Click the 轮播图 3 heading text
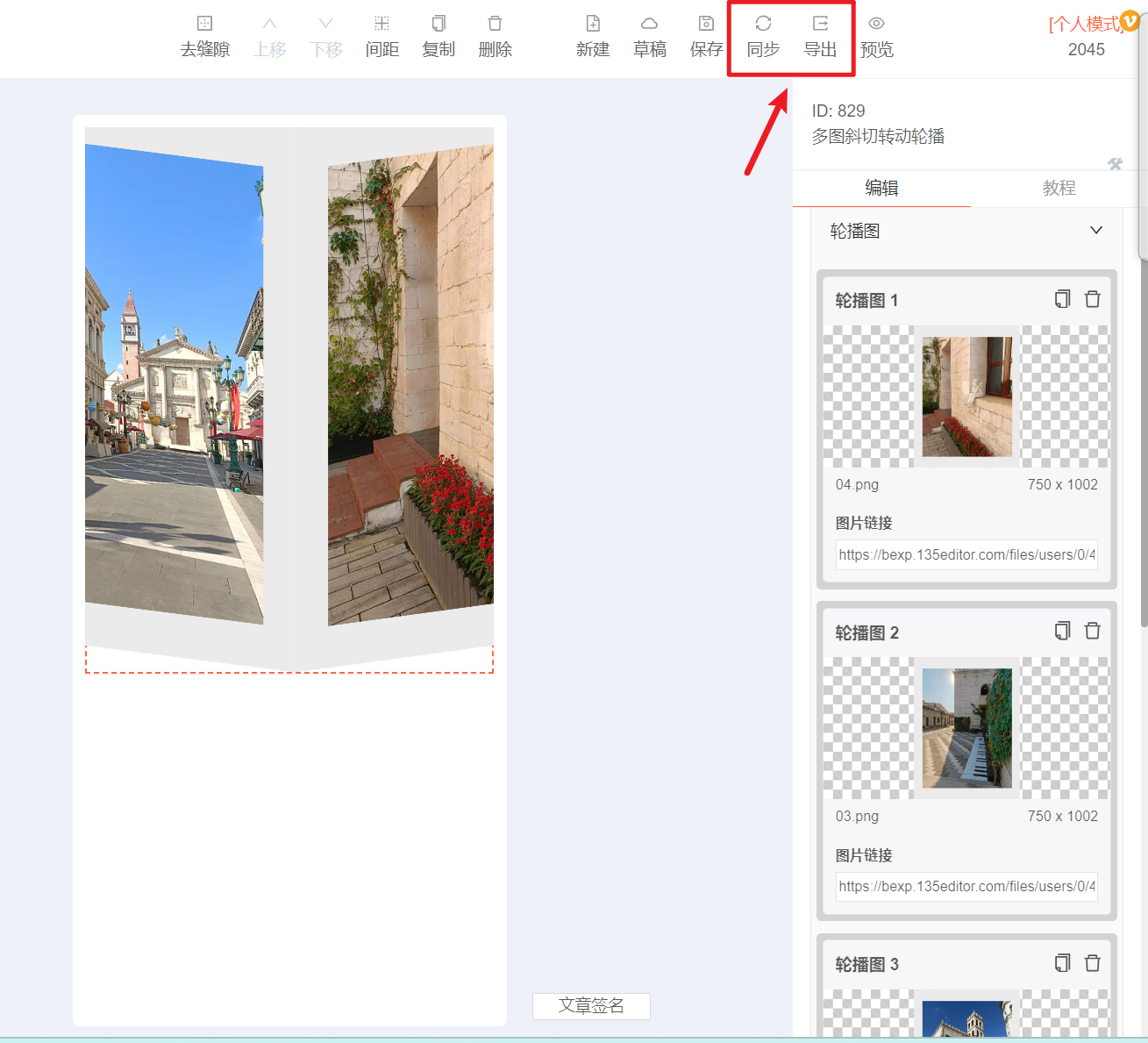Image resolution: width=1148 pixels, height=1043 pixels. click(866, 964)
